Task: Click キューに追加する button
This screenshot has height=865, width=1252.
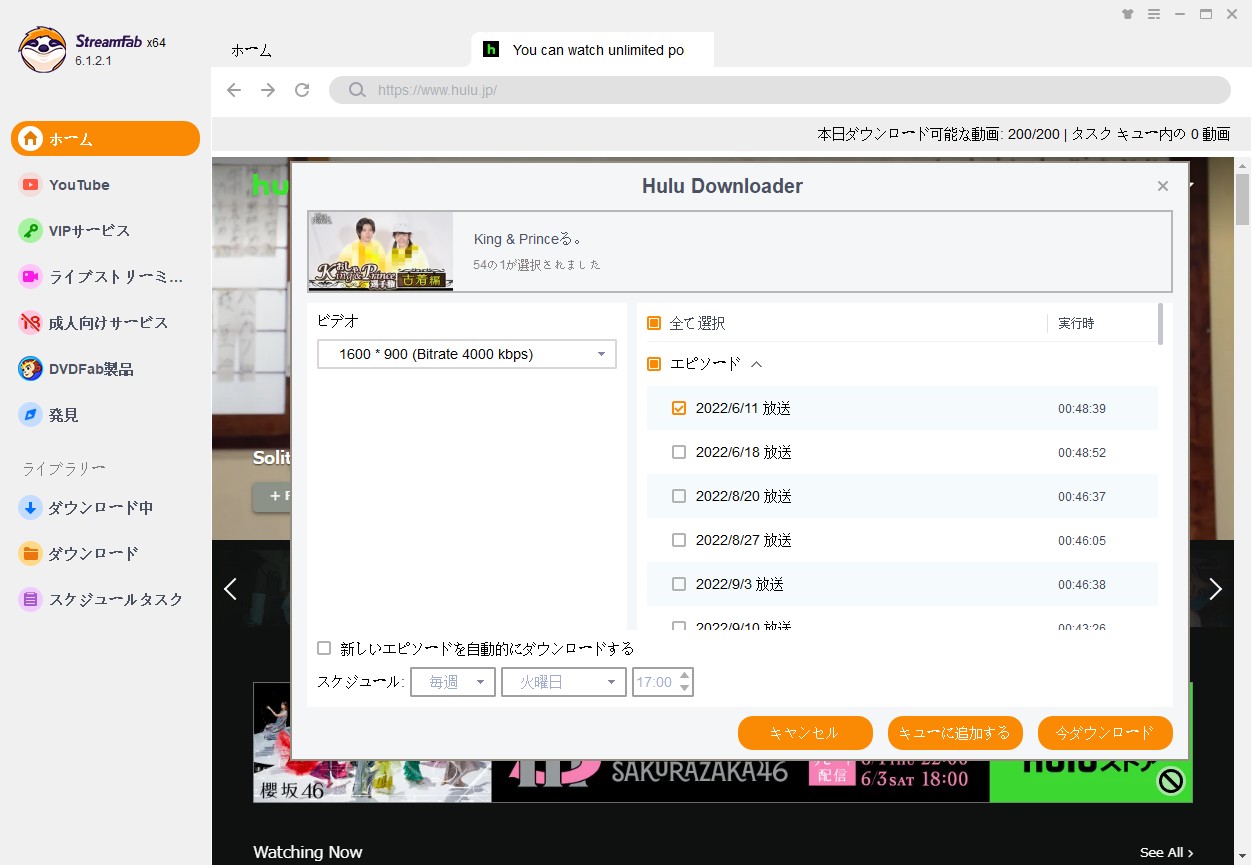Action: tap(955, 733)
